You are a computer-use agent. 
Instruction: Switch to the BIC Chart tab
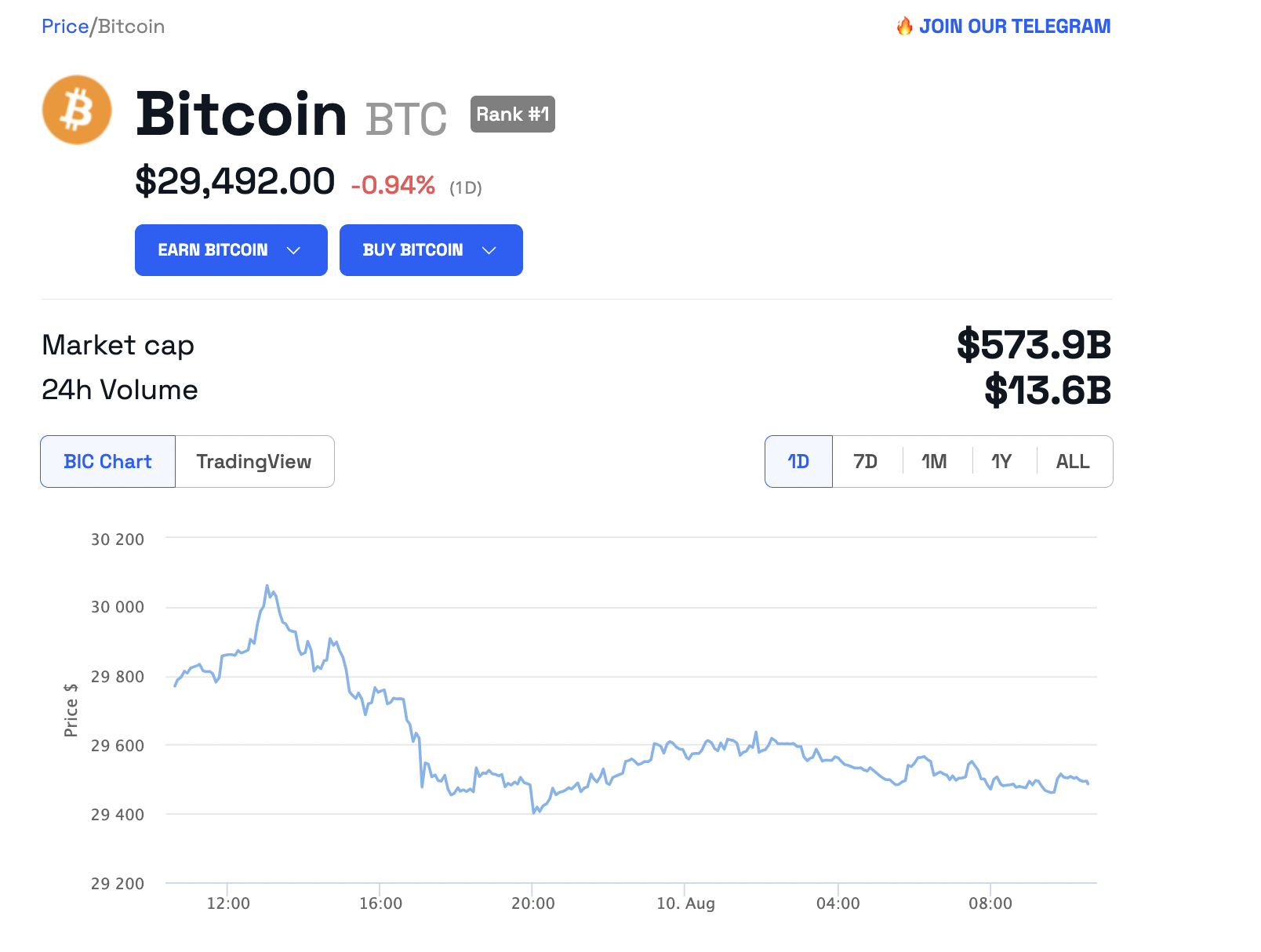click(x=108, y=462)
